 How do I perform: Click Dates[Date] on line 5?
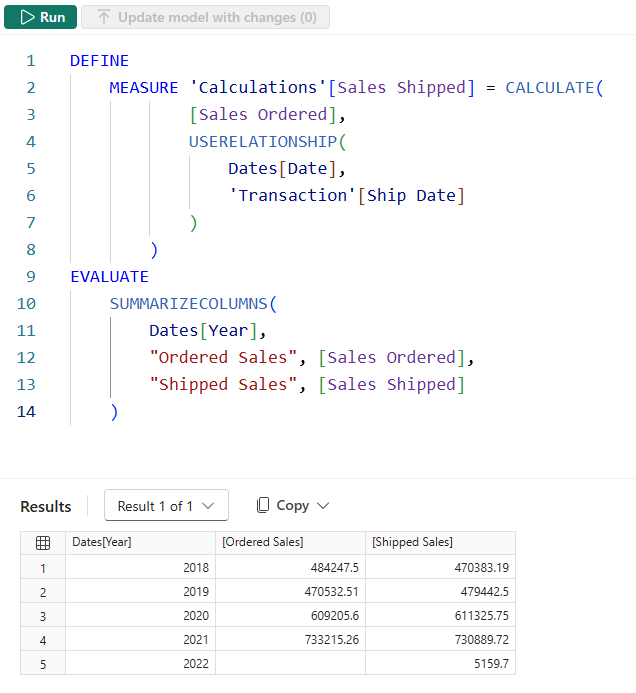pos(283,168)
